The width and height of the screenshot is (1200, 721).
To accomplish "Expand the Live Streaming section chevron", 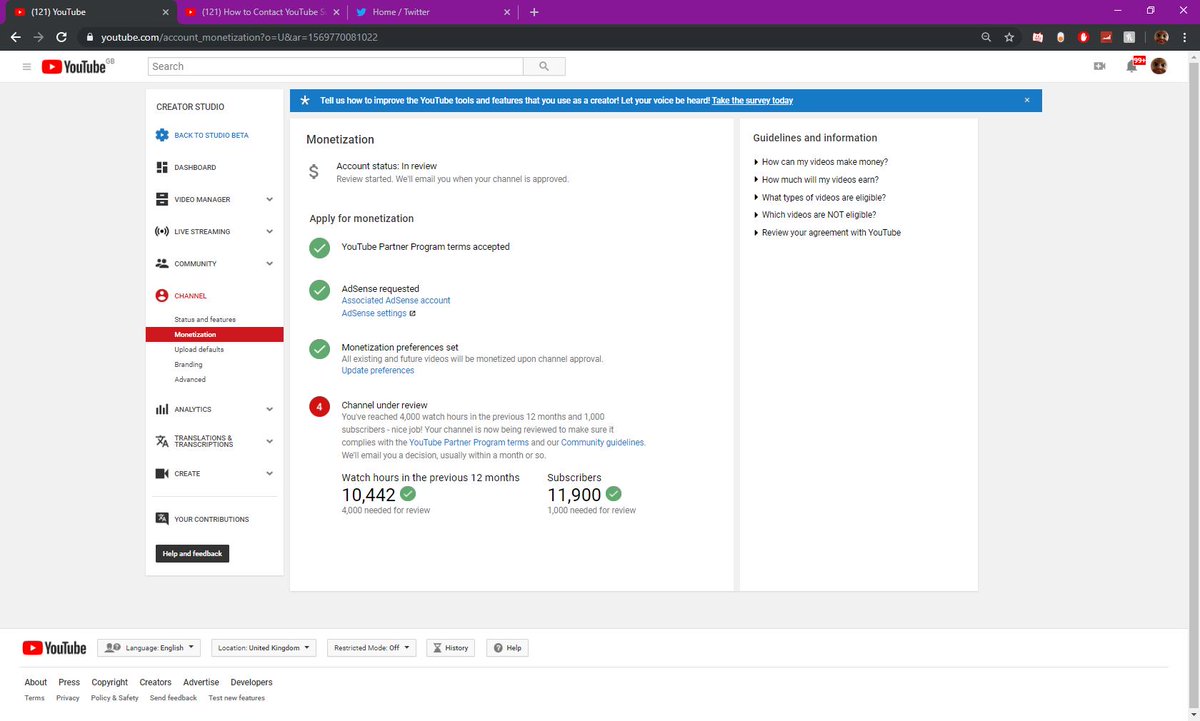I will pos(269,231).
